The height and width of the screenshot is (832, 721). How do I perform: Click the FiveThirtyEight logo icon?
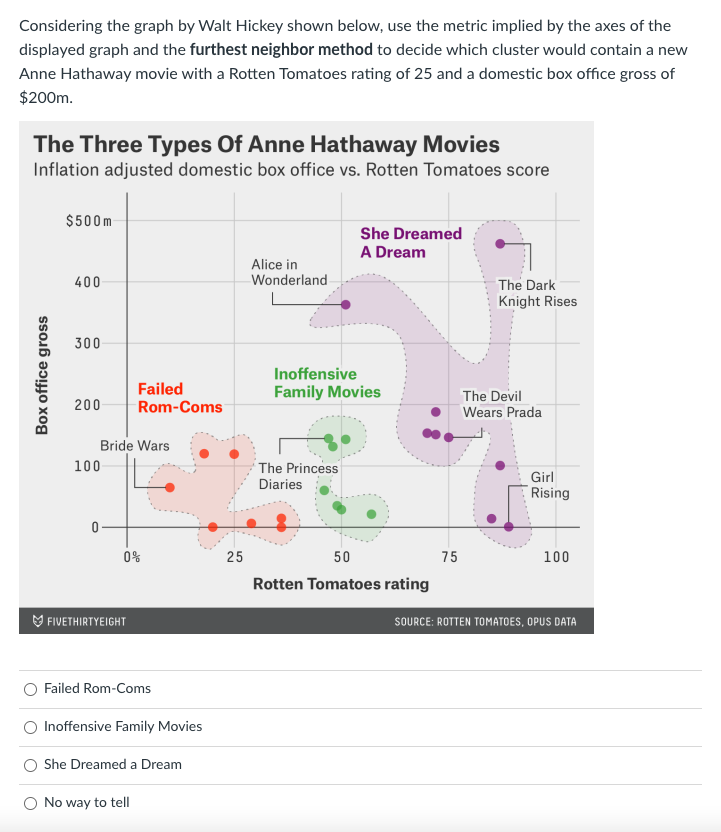(37, 620)
